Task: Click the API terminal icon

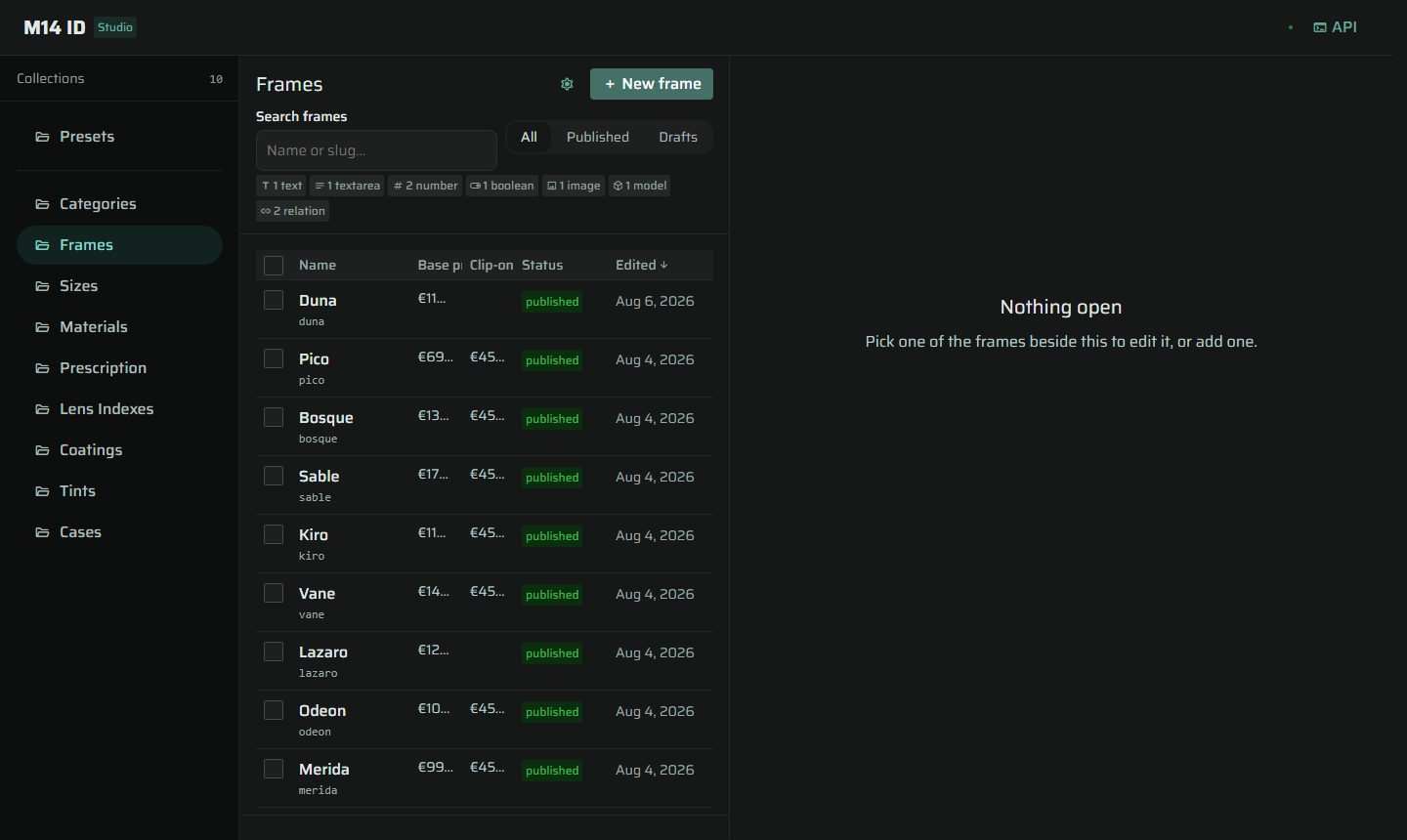Action: pyautogui.click(x=1320, y=27)
